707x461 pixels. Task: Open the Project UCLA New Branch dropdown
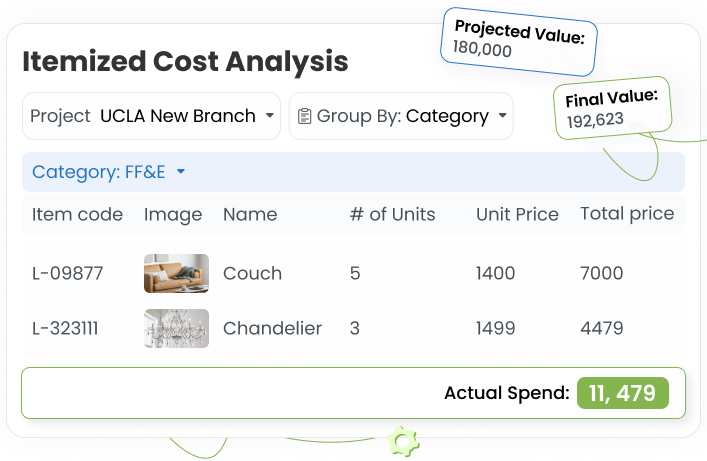point(152,116)
